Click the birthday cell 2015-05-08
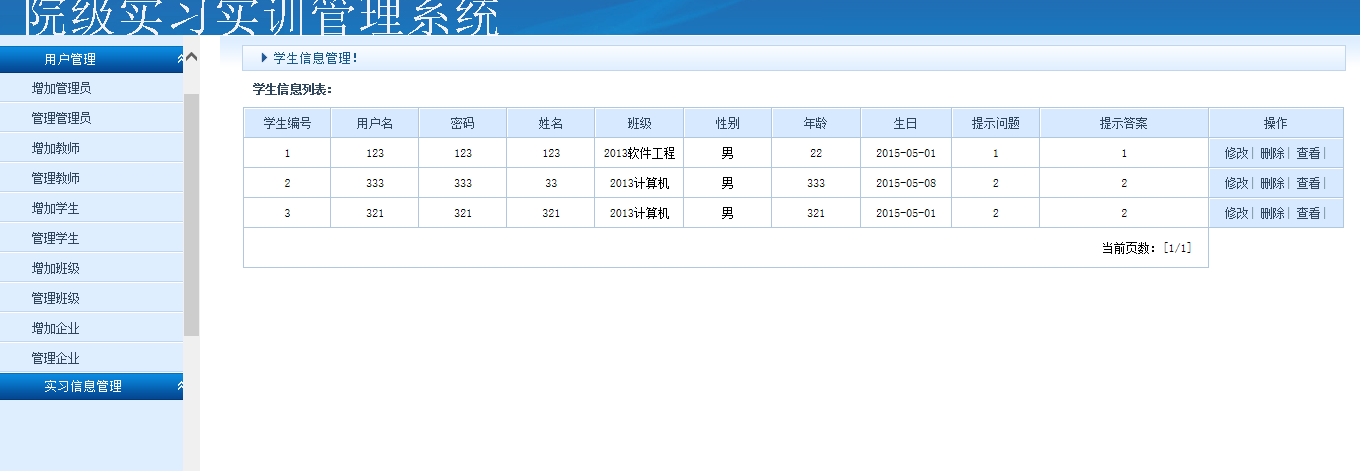The image size is (1360, 471). pos(906,183)
